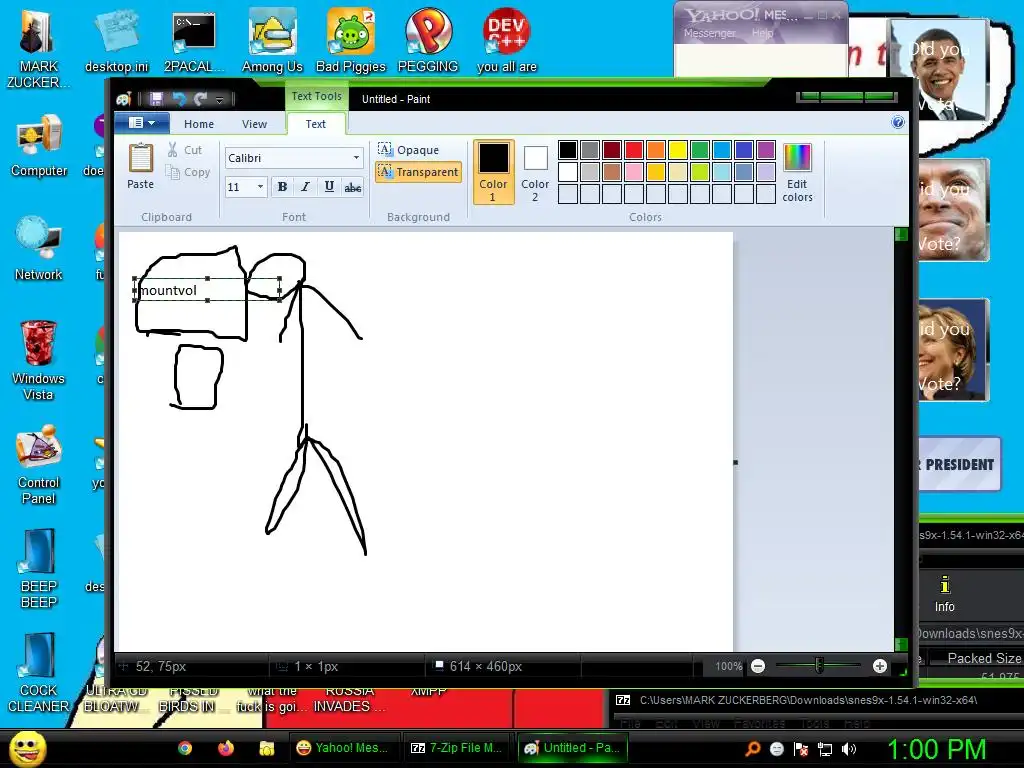This screenshot has width=1024, height=768.
Task: Click the Copy button in Clipboard group
Action: (x=188, y=172)
